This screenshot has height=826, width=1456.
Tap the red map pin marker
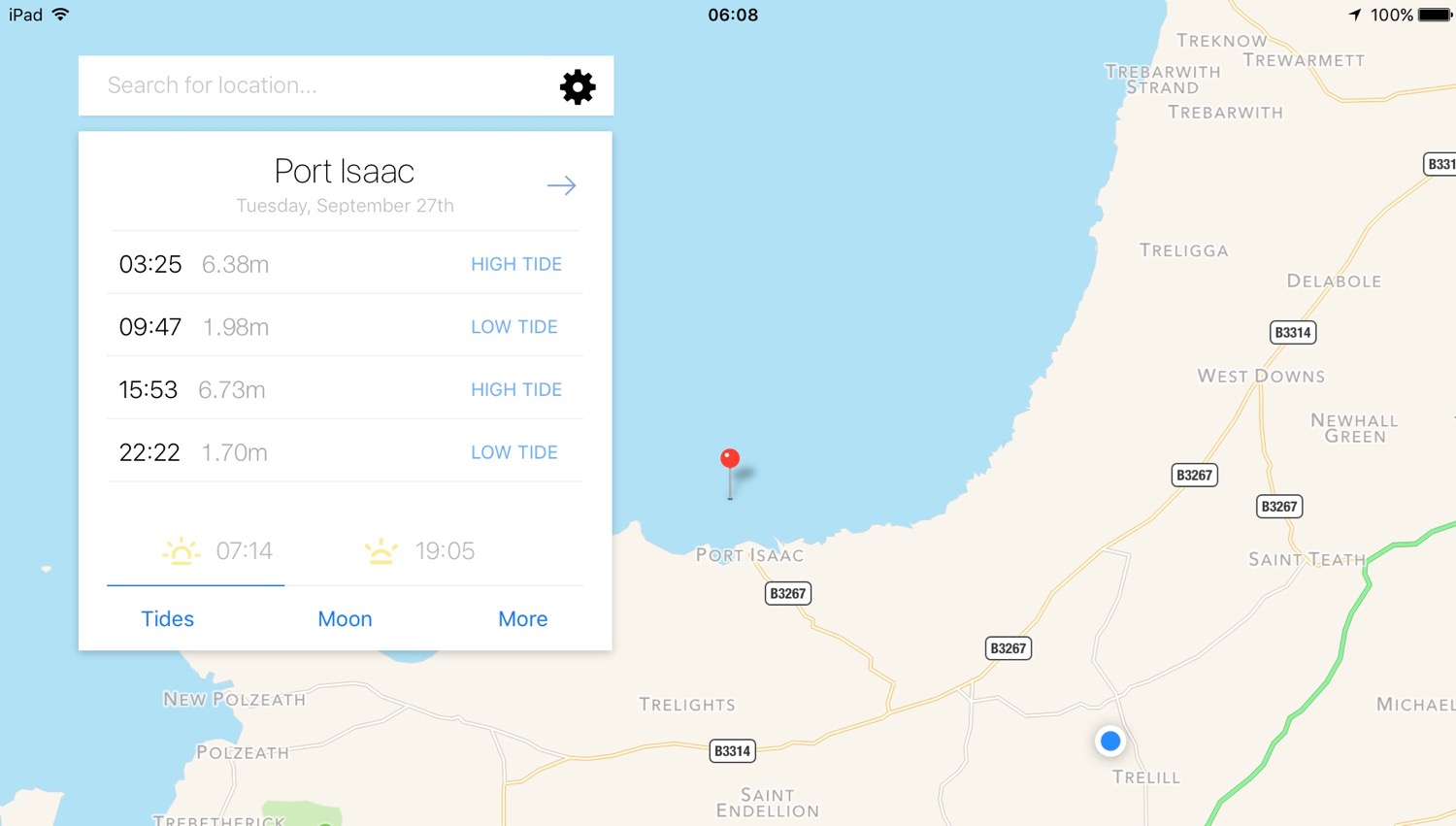click(730, 473)
